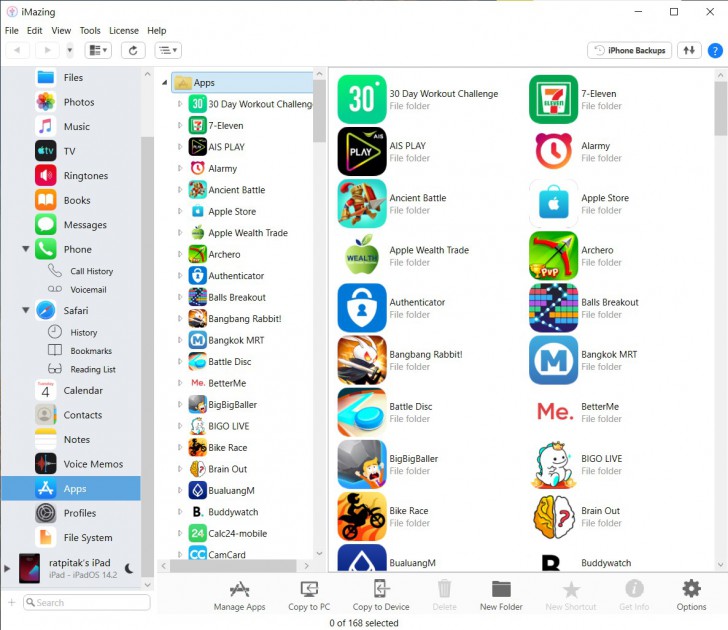Open Photos section in sidebar
The image size is (728, 630).
tap(78, 102)
